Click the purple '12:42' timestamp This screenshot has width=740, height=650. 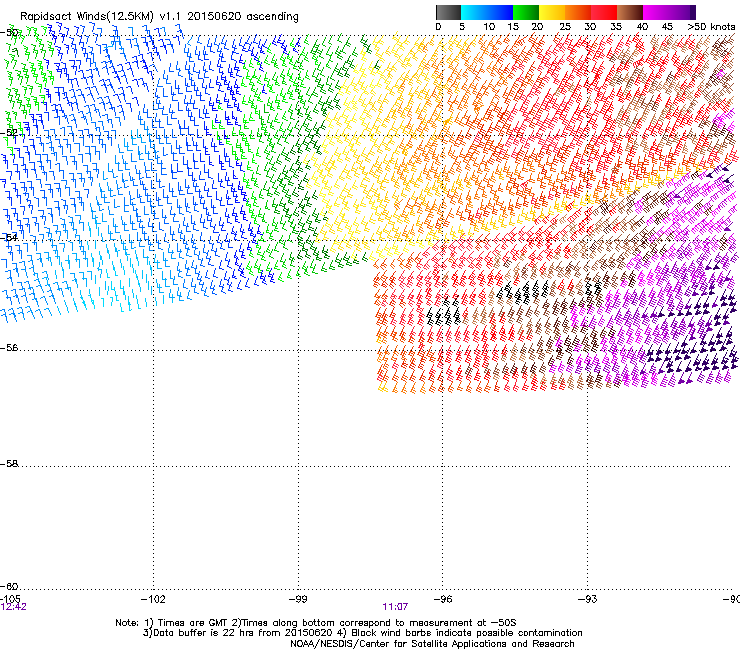(14, 607)
